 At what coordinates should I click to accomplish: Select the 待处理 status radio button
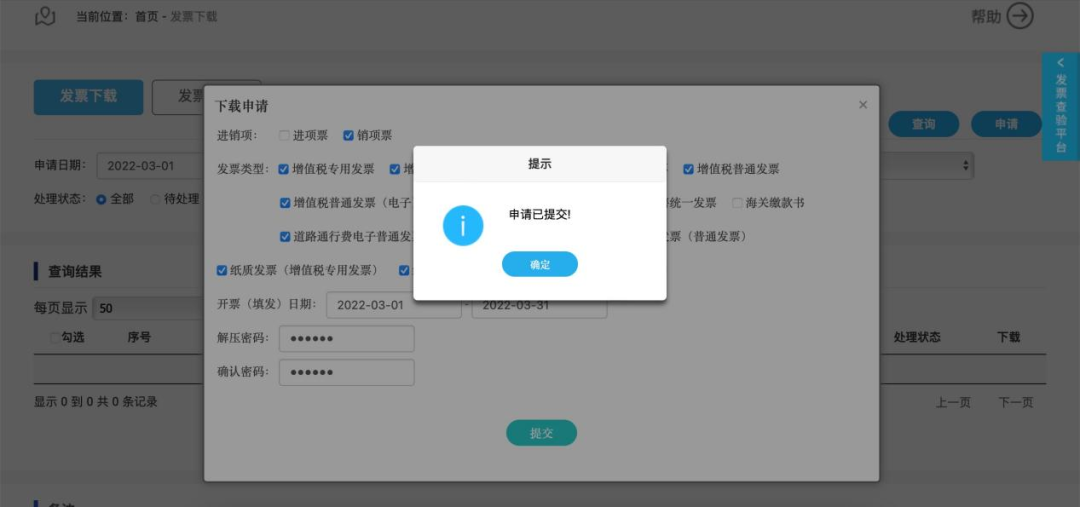156,199
